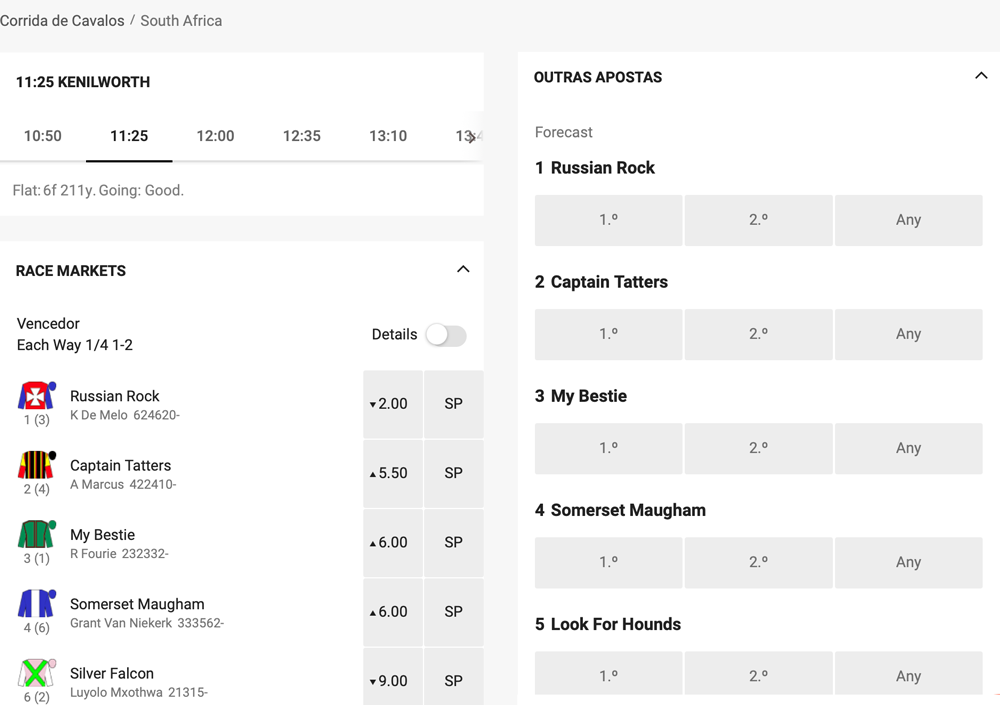Toggle the Details switch on
Image resolution: width=1000 pixels, height=705 pixels.
[x=446, y=335]
